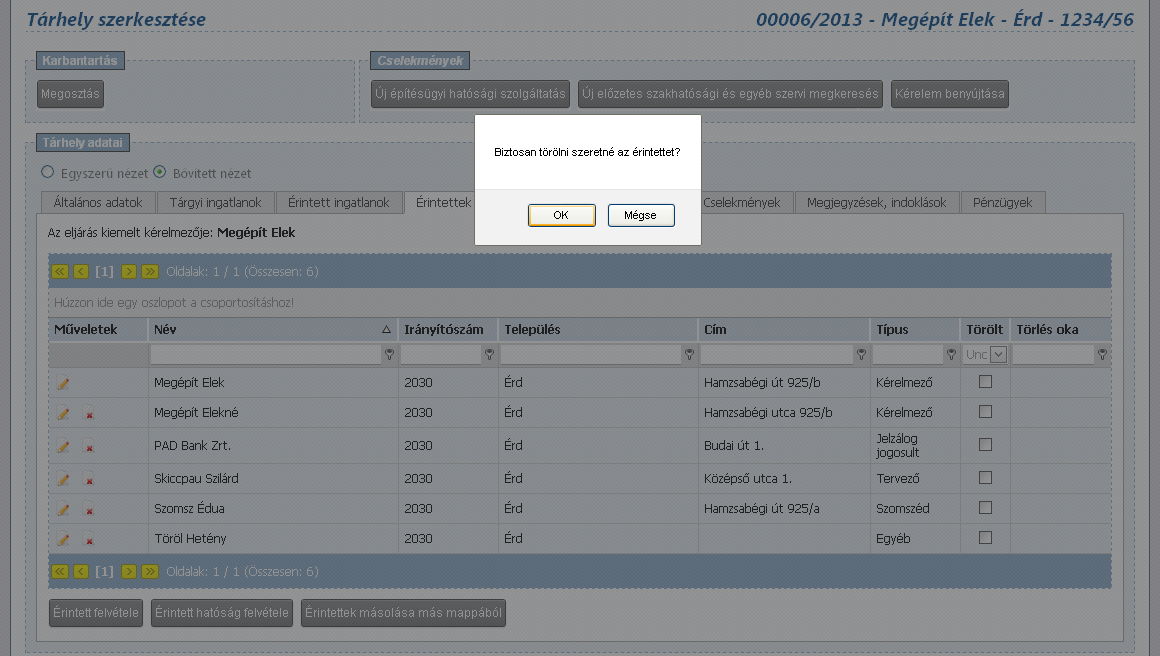The width and height of the screenshot is (1160, 656).
Task: Click Érintett hatóság felvétele button
Action: pos(222,613)
